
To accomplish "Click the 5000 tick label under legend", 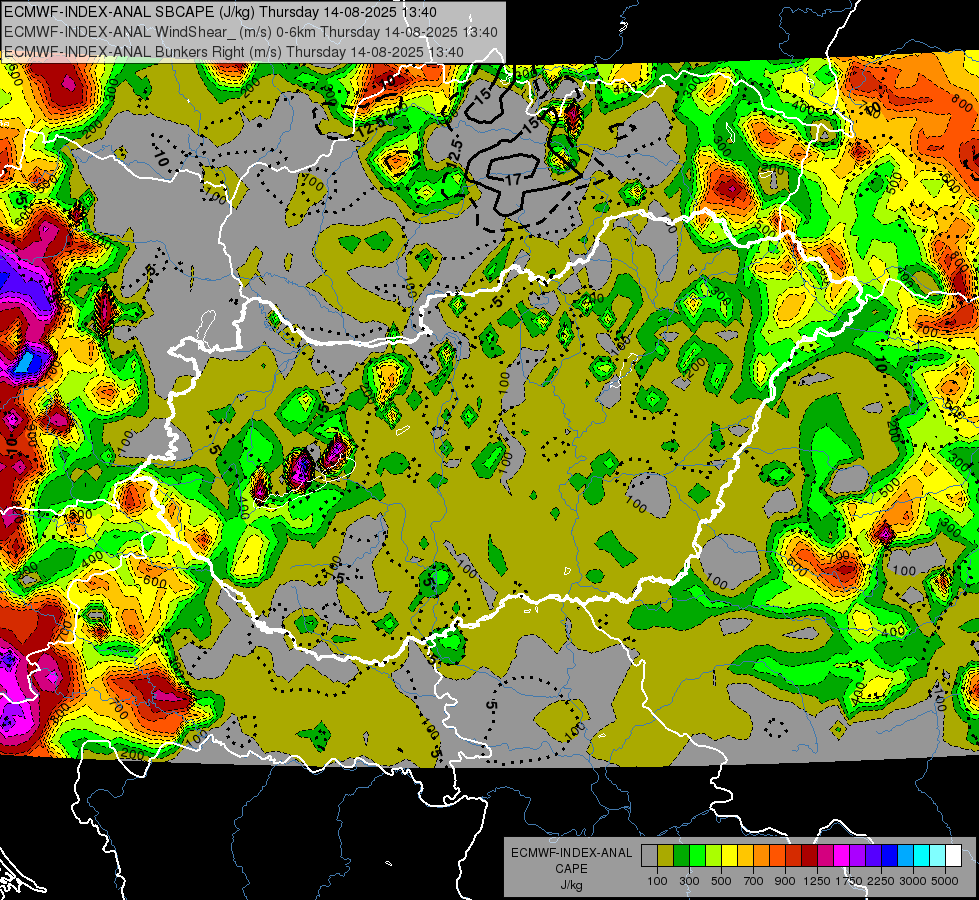I will pyautogui.click(x=945, y=881).
